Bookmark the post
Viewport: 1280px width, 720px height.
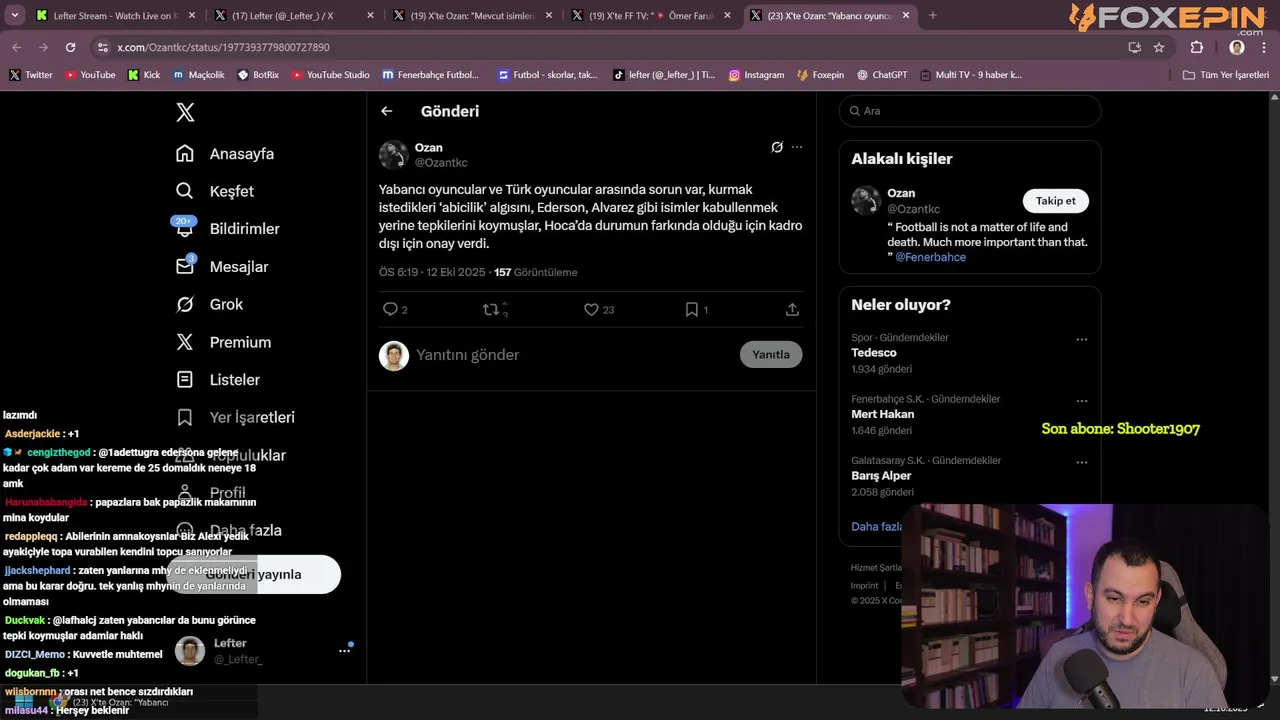[691, 309]
